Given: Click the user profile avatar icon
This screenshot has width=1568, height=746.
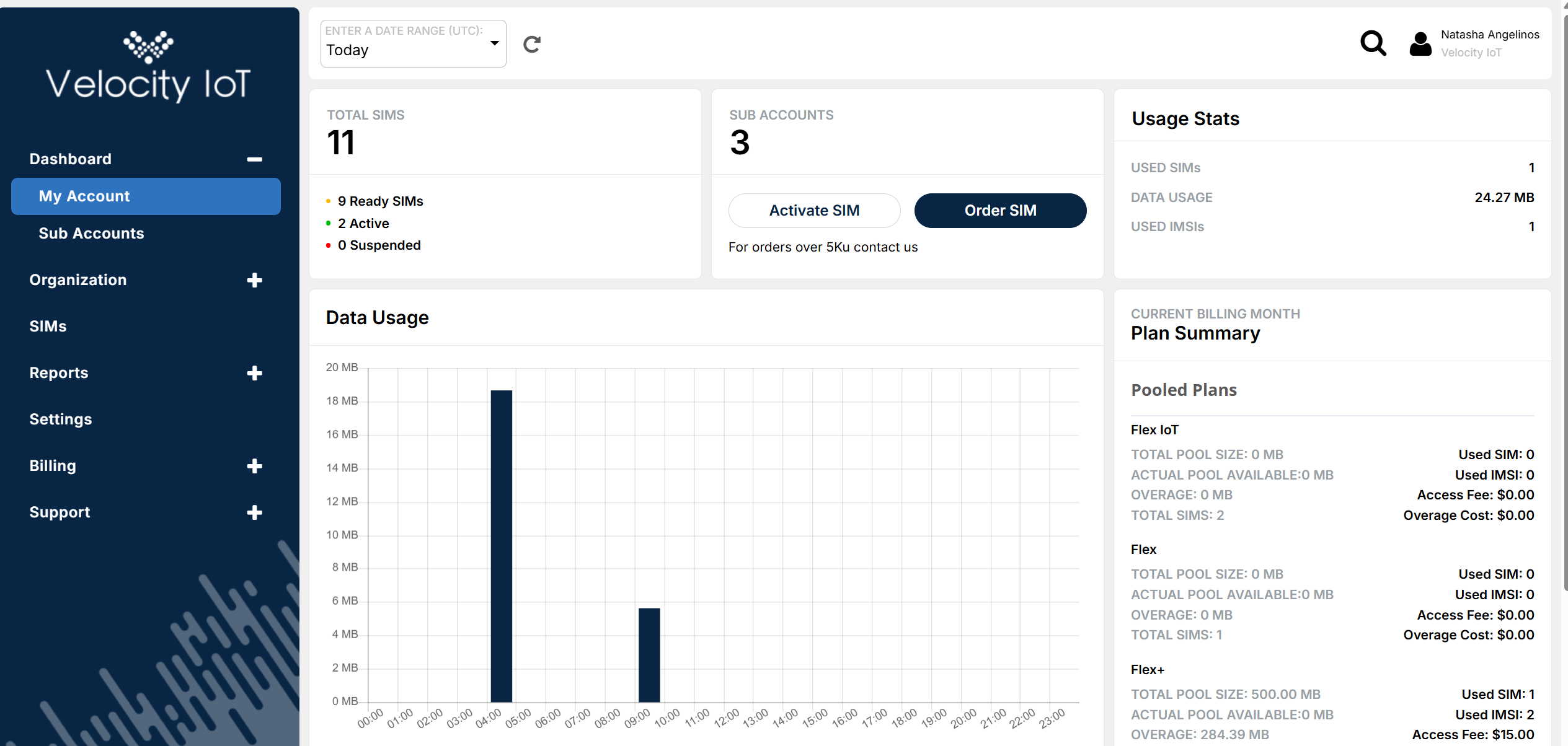Looking at the screenshot, I should pos(1420,44).
